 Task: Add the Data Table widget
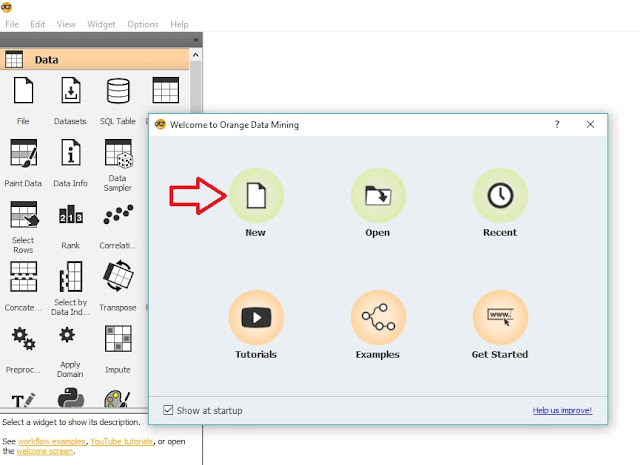pyautogui.click(x=165, y=90)
